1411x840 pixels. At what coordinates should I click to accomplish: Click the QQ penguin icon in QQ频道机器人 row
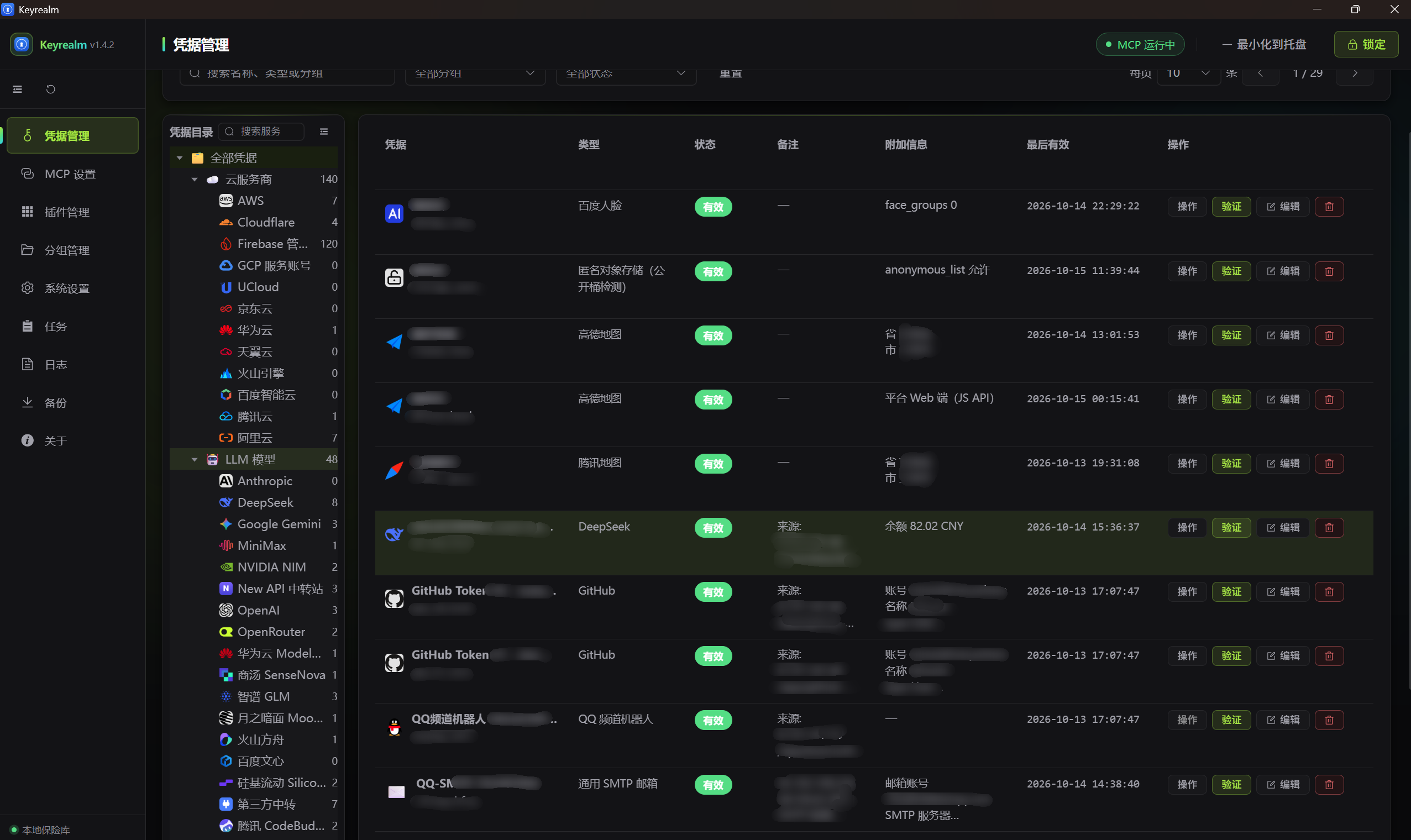coord(395,727)
